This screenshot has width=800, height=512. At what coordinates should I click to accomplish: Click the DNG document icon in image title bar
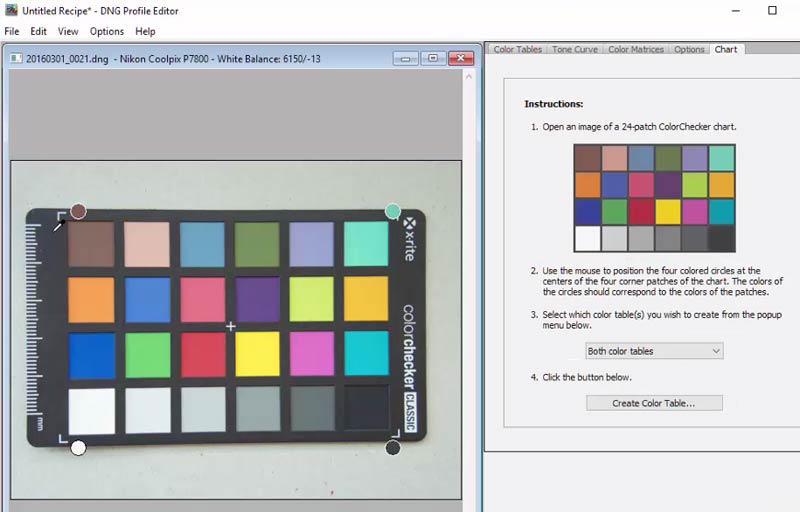16,59
